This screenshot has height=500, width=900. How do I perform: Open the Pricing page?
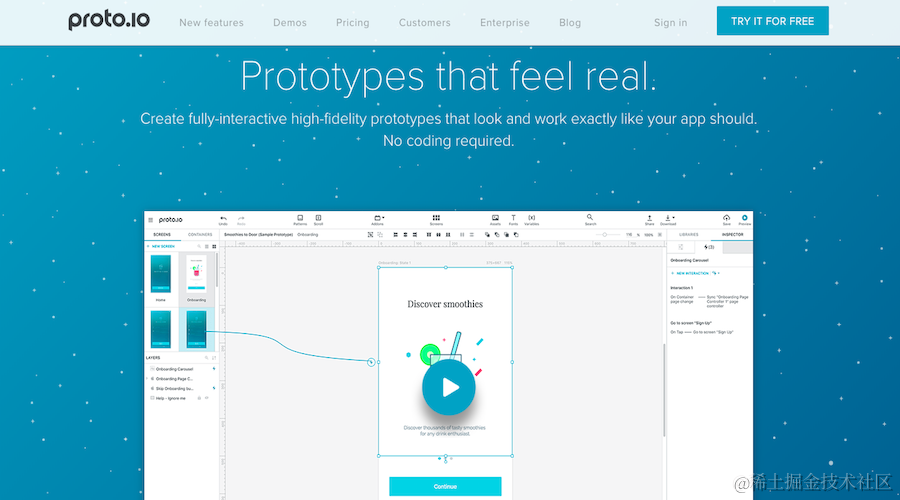[352, 22]
